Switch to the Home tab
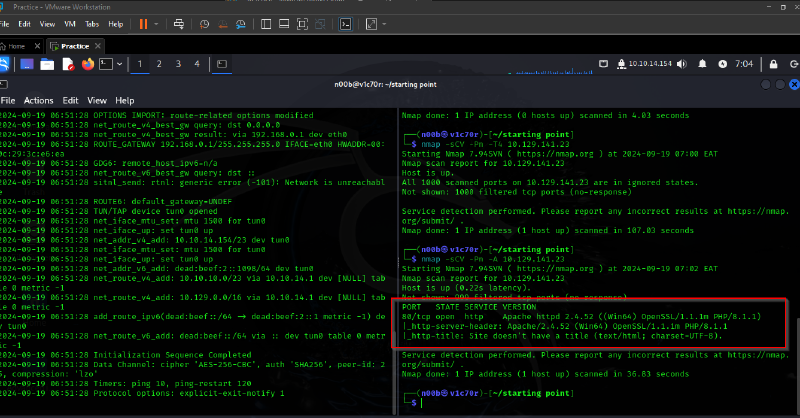800x418 pixels. [x=17, y=46]
